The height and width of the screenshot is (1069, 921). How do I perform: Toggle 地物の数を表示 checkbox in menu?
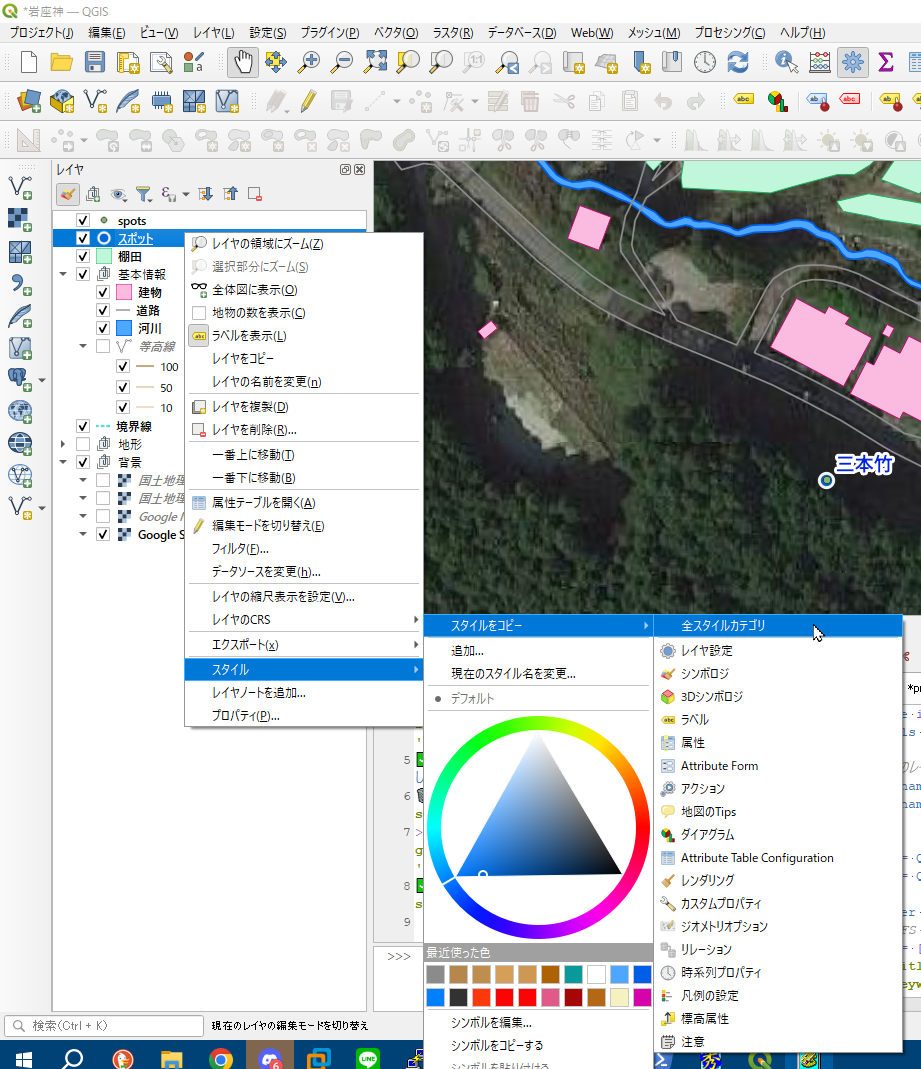199,313
